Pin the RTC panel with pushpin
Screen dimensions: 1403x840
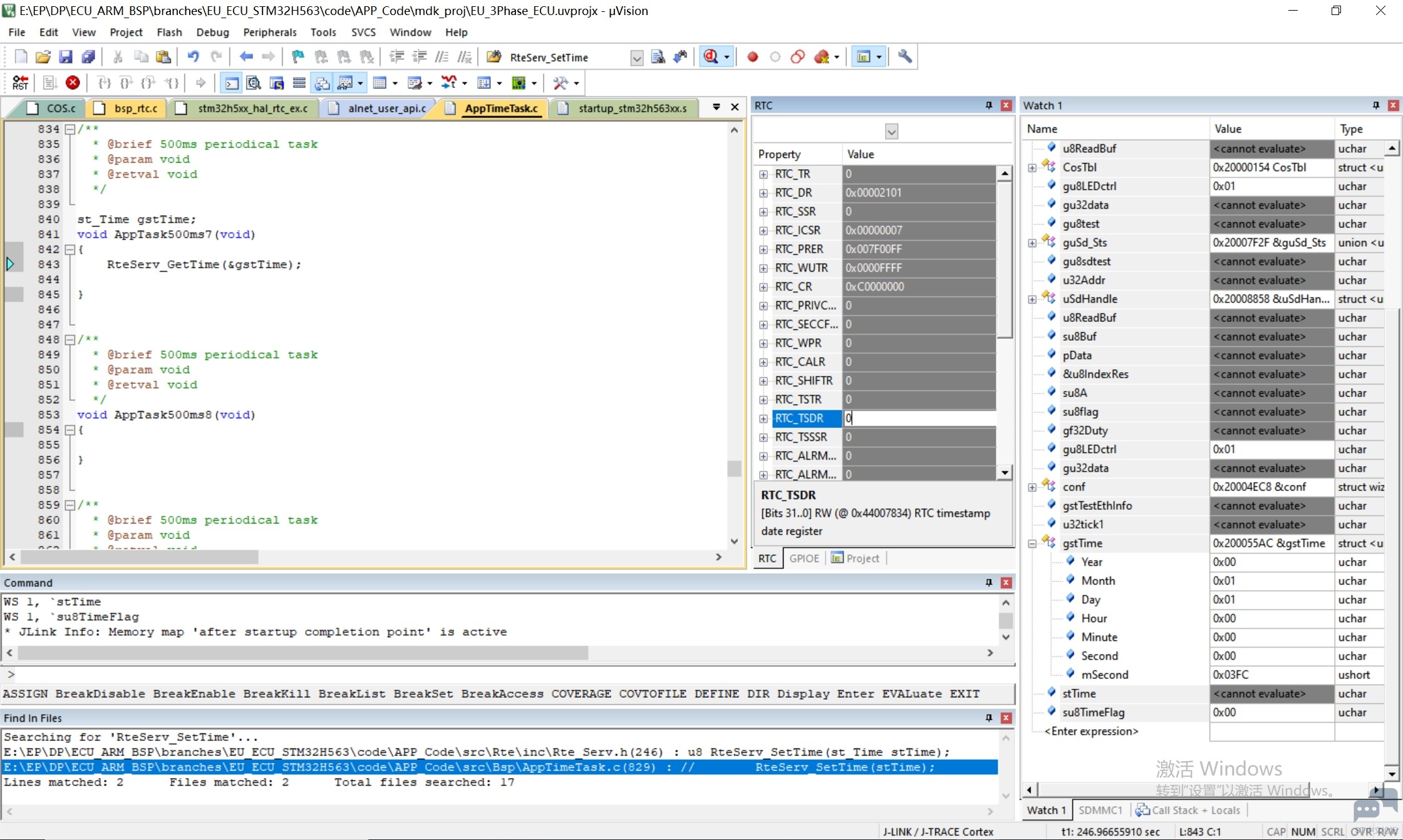click(x=989, y=105)
